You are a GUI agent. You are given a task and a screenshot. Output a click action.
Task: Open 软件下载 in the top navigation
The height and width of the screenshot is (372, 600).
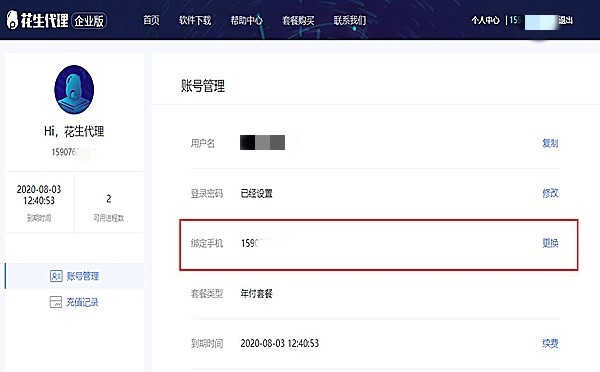click(x=195, y=20)
